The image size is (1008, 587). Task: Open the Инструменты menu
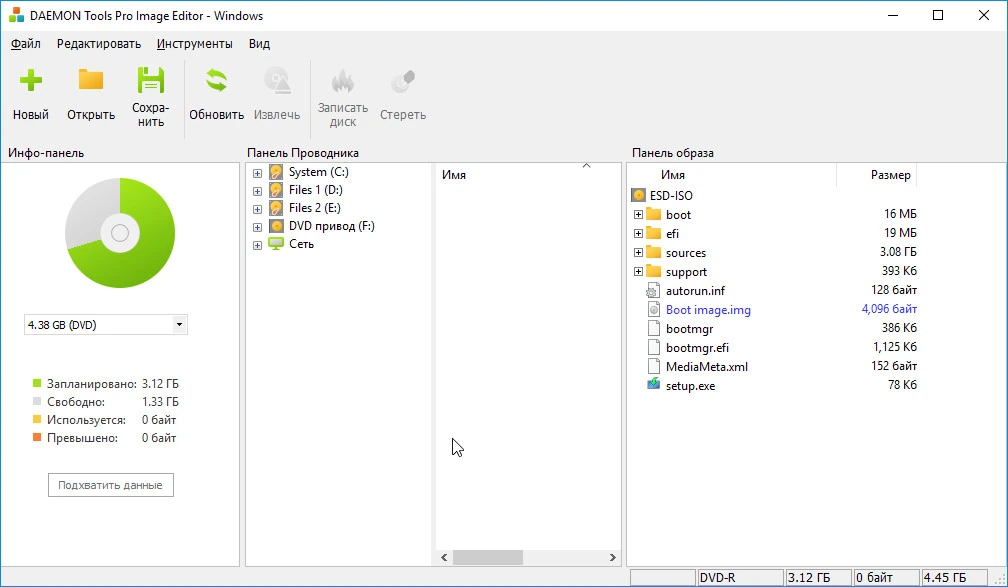click(x=195, y=44)
